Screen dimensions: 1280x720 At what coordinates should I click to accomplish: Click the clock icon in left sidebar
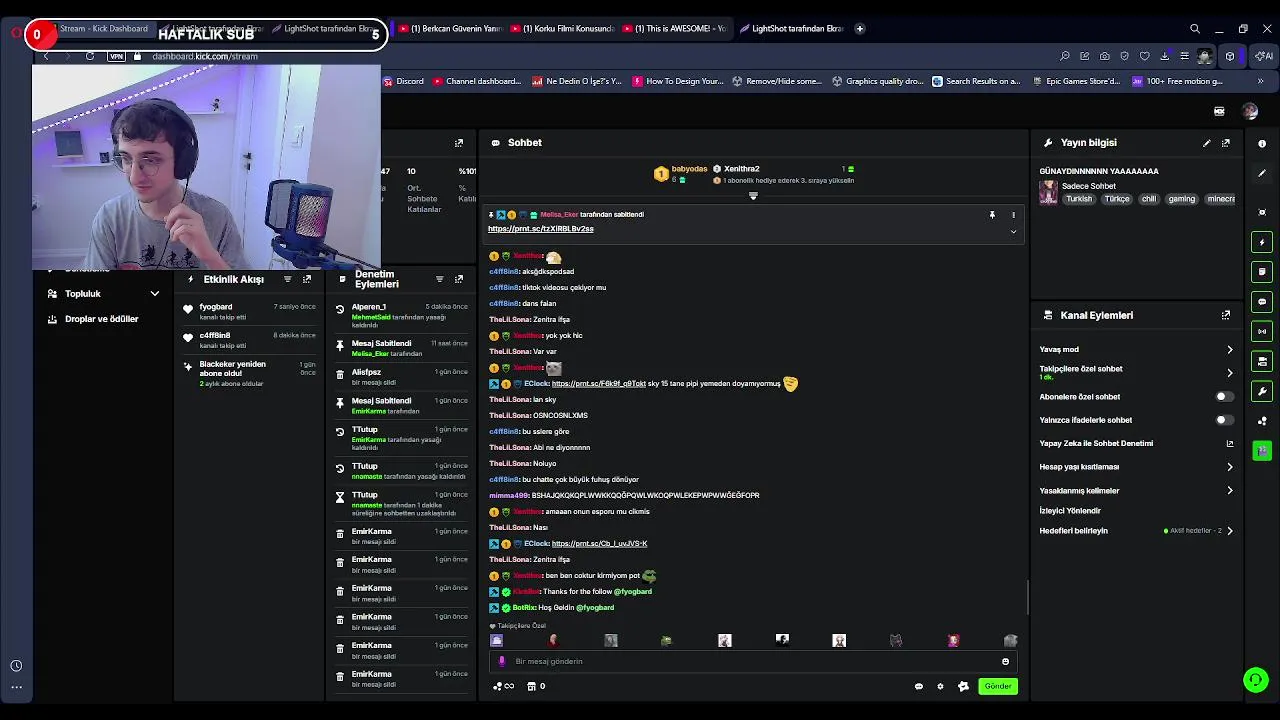pyautogui.click(x=16, y=666)
